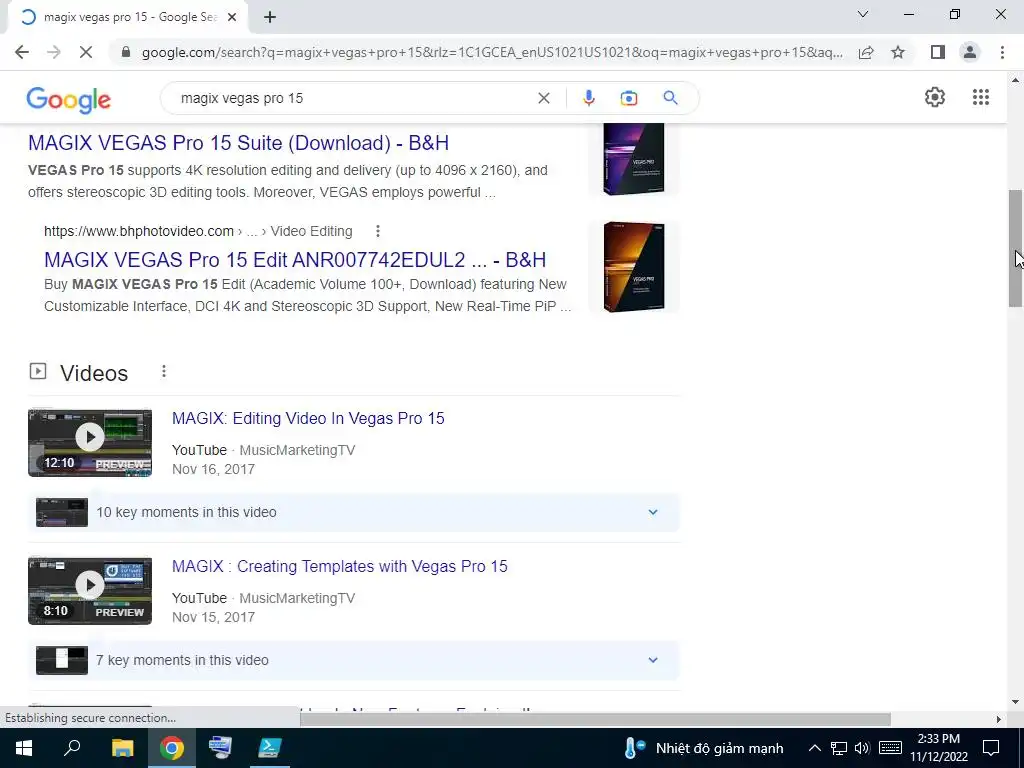Close the magix vegas pro 15 tab
This screenshot has height=768, width=1024.
click(232, 18)
